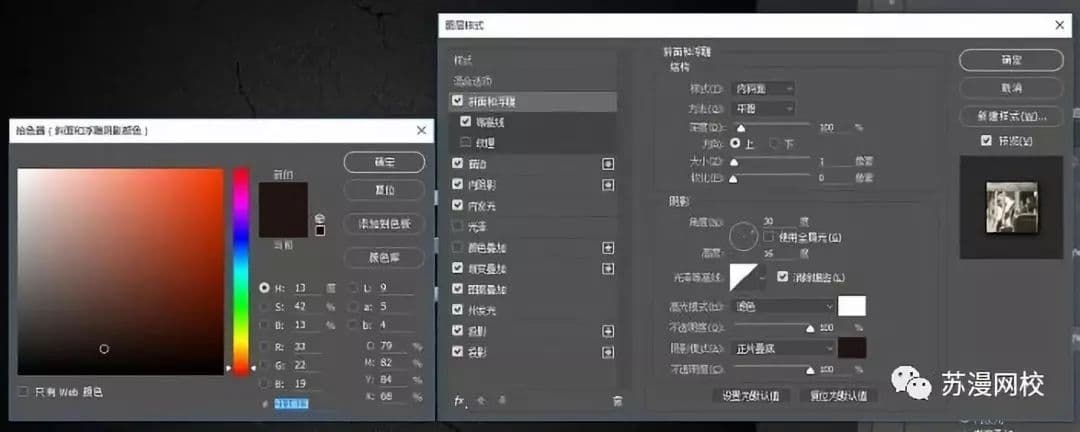Click the Soften (软化) slider track
Viewport: 1080px width, 432px height.
point(771,176)
